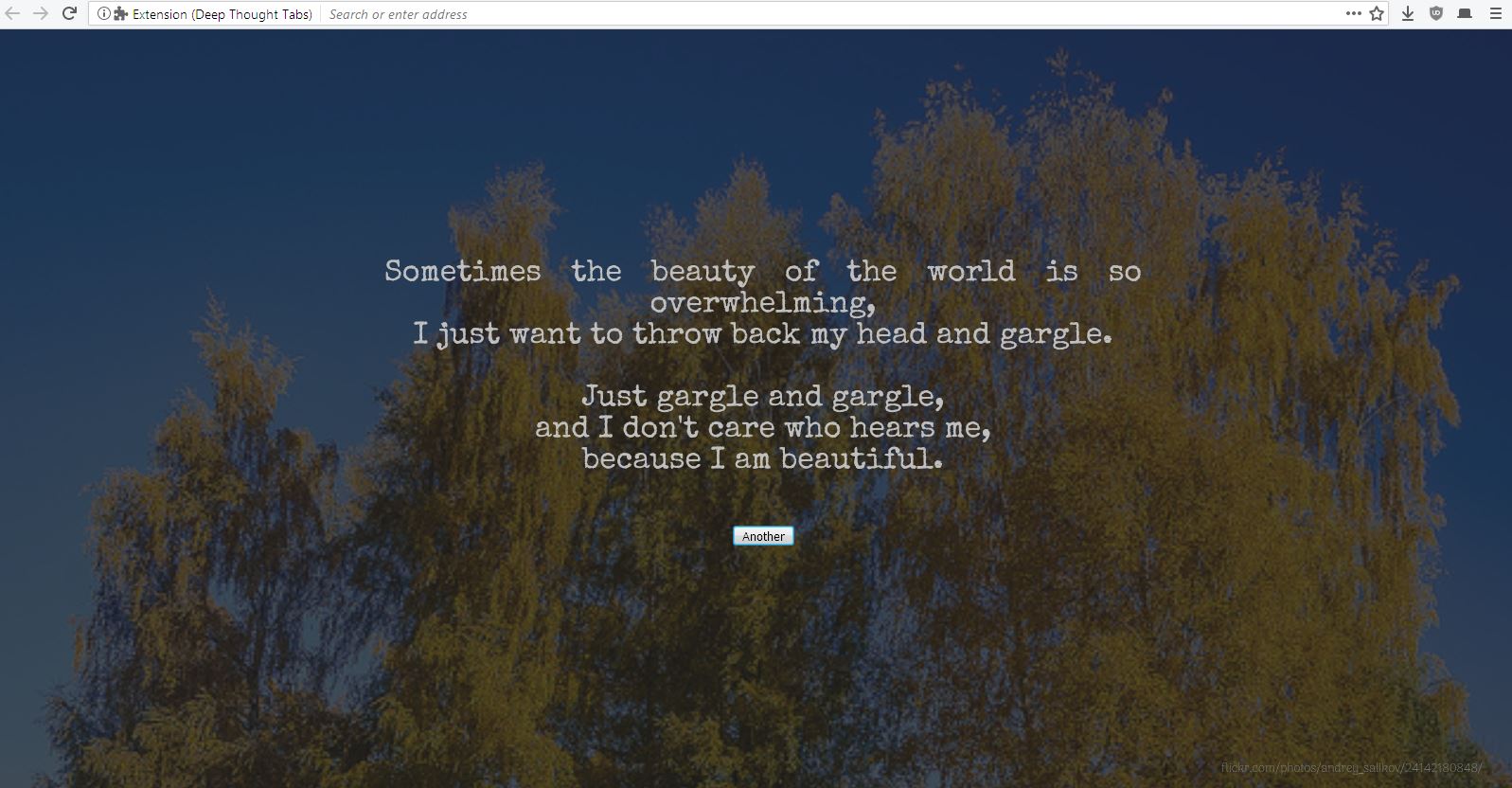Click the puzzle piece extension icon
1512x788 pixels.
pyautogui.click(x=120, y=14)
